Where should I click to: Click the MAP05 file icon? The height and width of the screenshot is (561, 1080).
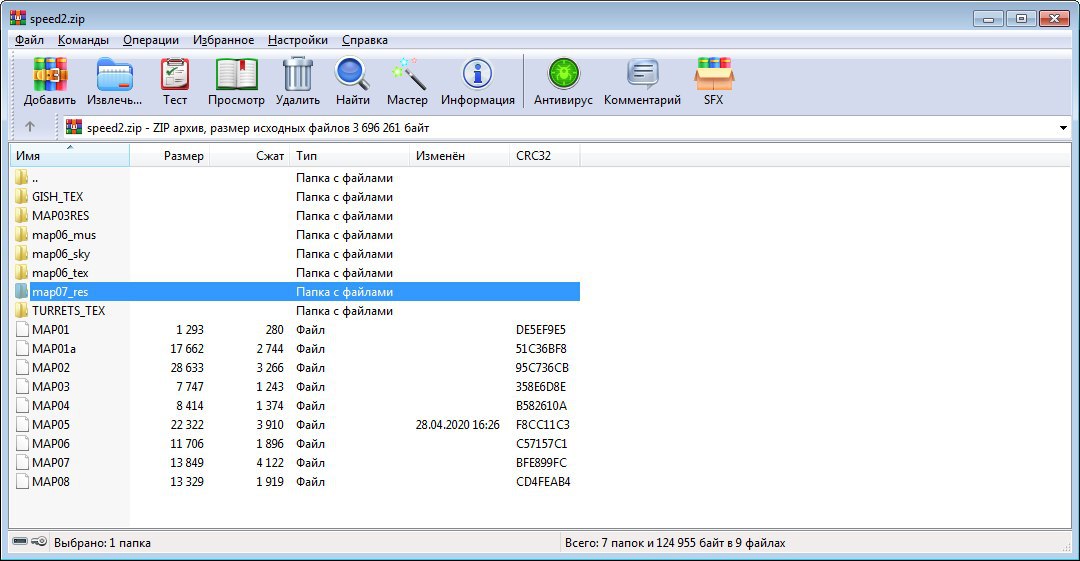(22, 425)
